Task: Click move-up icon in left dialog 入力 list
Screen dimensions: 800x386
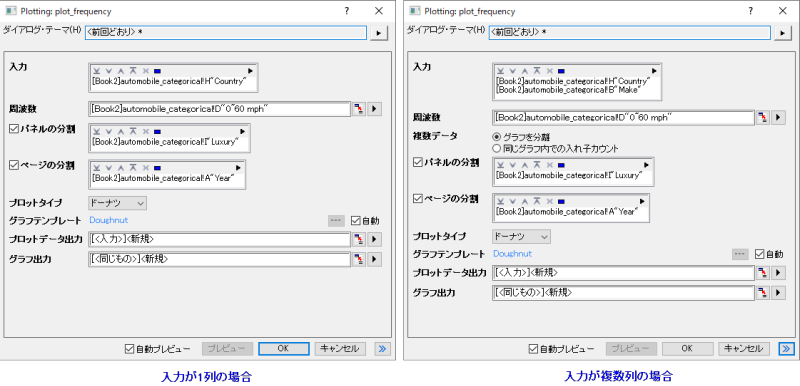Action: (x=121, y=71)
